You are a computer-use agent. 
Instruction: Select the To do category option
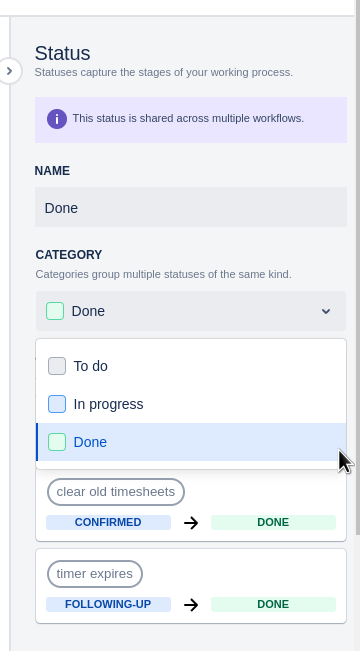click(191, 366)
